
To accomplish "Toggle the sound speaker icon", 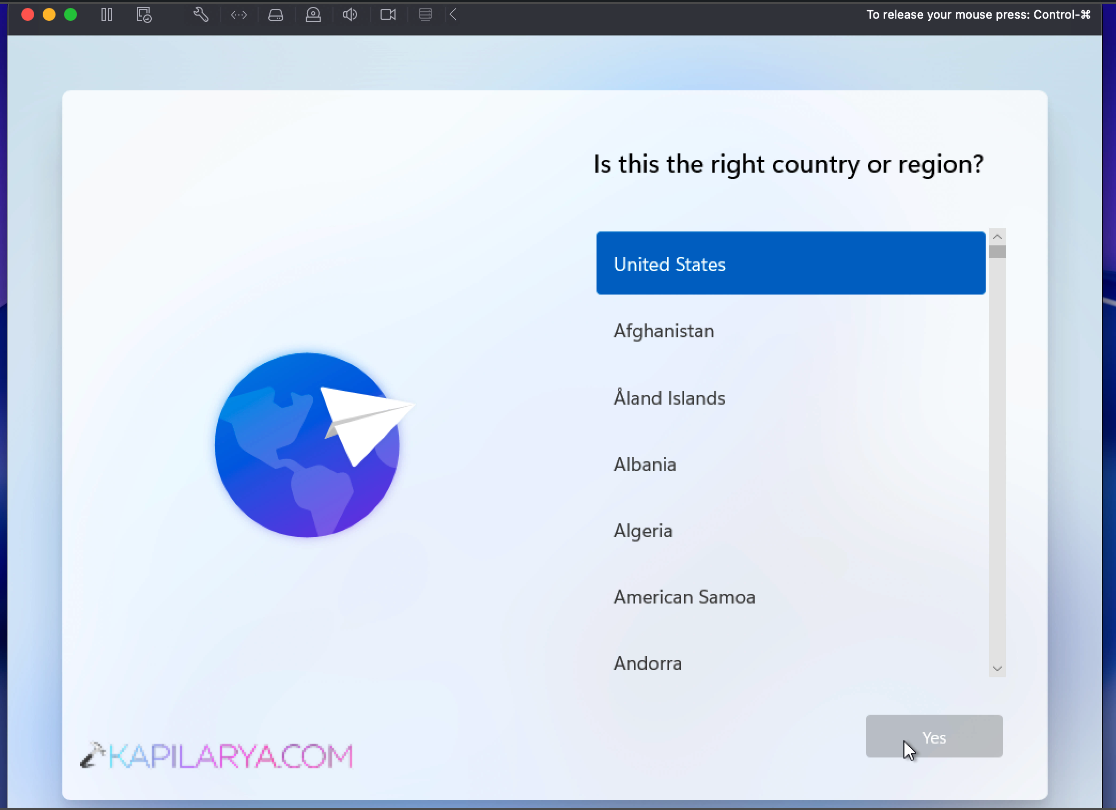I will click(x=350, y=15).
